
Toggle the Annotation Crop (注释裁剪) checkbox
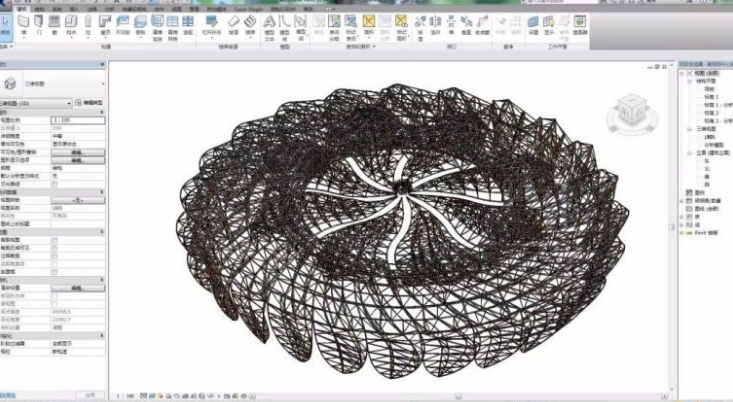[x=54, y=256]
